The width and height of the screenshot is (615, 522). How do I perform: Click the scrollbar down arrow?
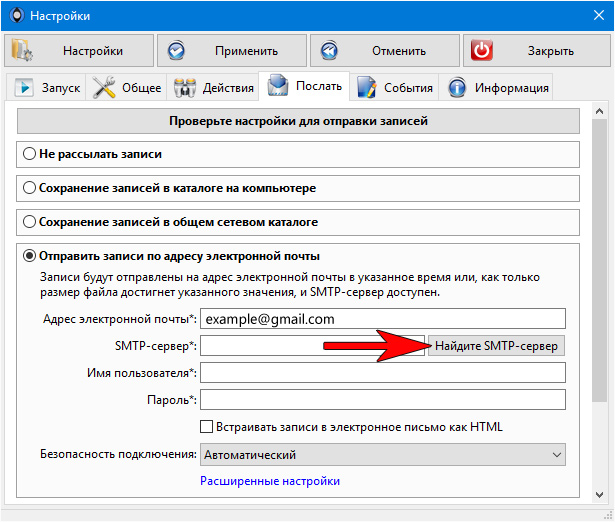[x=599, y=495]
